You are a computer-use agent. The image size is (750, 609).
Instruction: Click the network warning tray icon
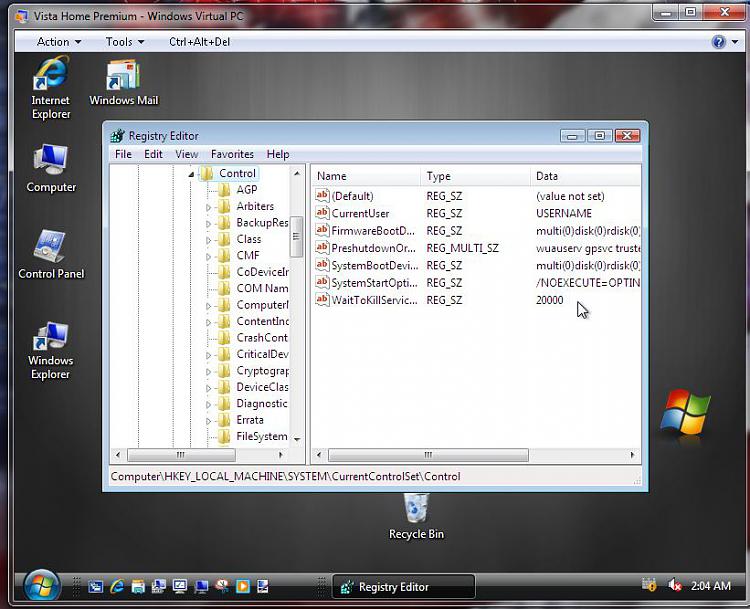[x=649, y=585]
